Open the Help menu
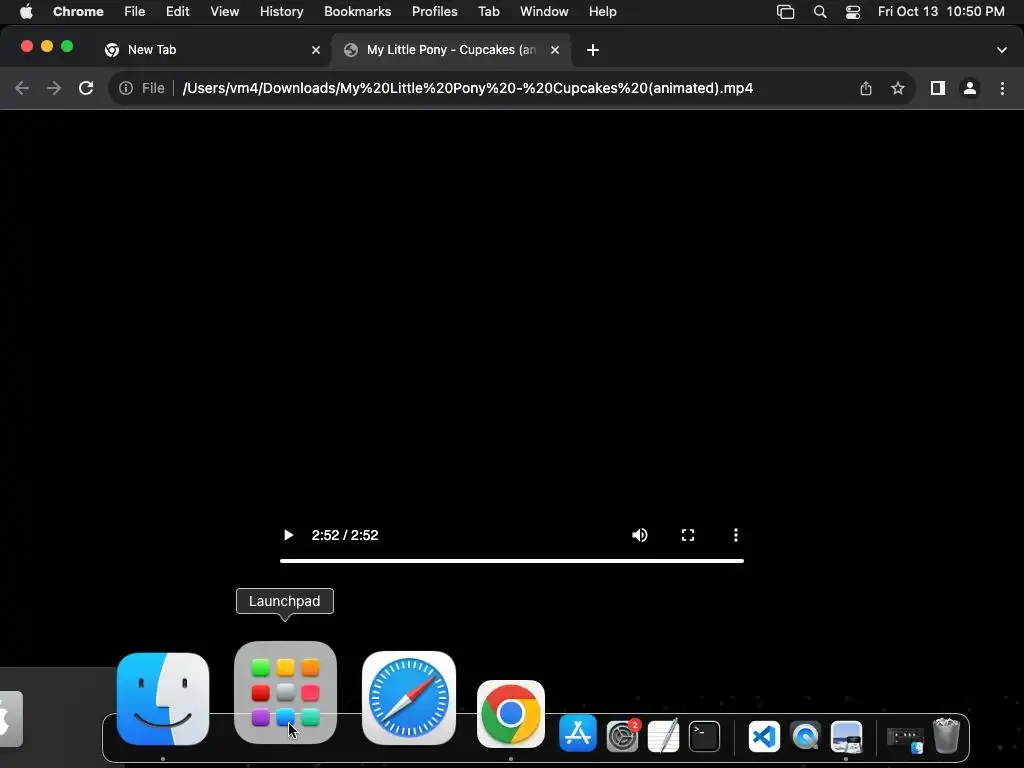The image size is (1024, 768). click(603, 12)
